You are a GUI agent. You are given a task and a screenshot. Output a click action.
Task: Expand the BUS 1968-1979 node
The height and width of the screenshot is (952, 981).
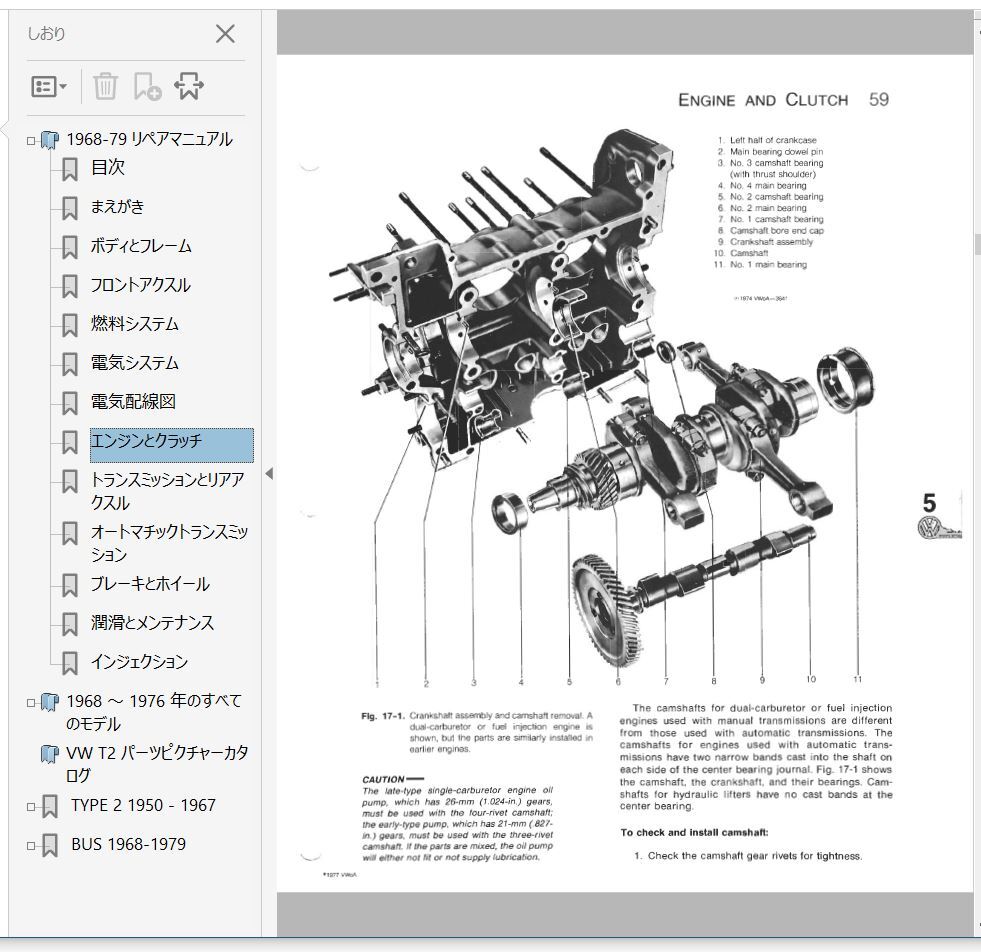tap(31, 846)
